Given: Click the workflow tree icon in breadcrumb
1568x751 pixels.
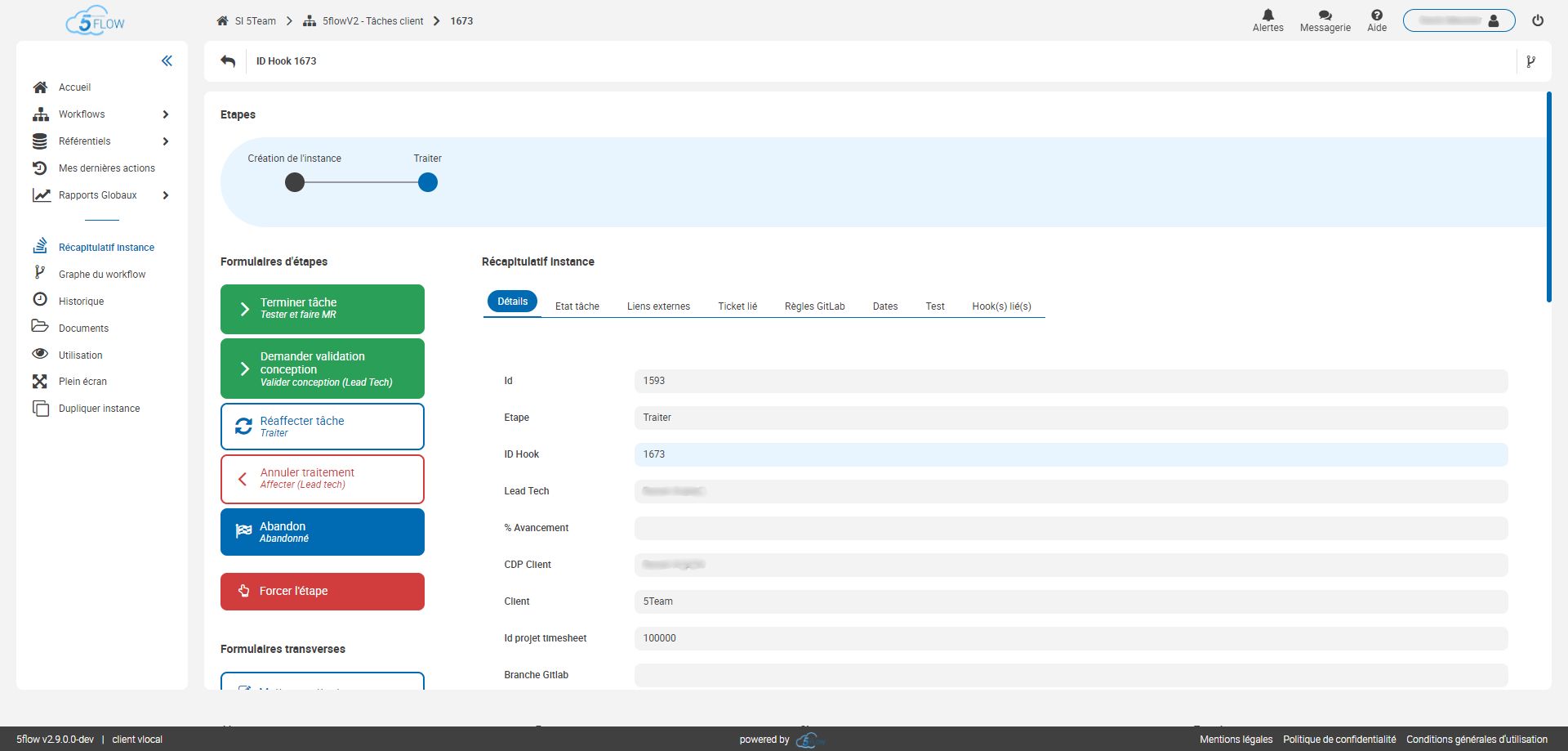Looking at the screenshot, I should pyautogui.click(x=310, y=21).
